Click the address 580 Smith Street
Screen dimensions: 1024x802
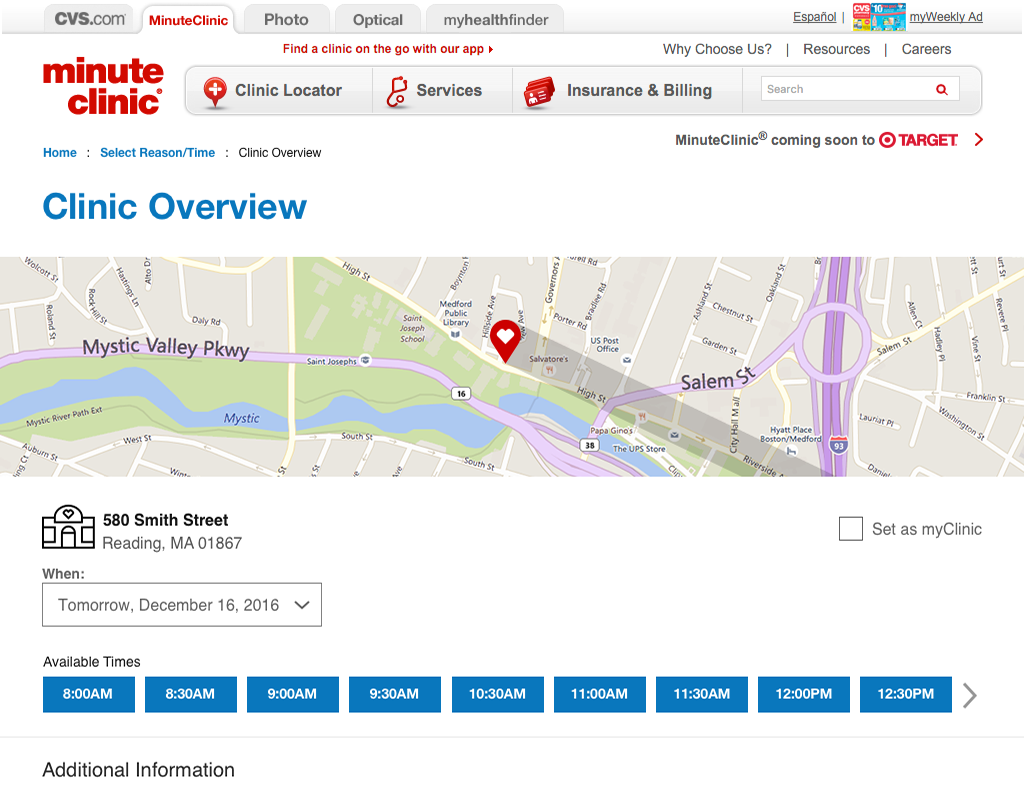tap(166, 521)
